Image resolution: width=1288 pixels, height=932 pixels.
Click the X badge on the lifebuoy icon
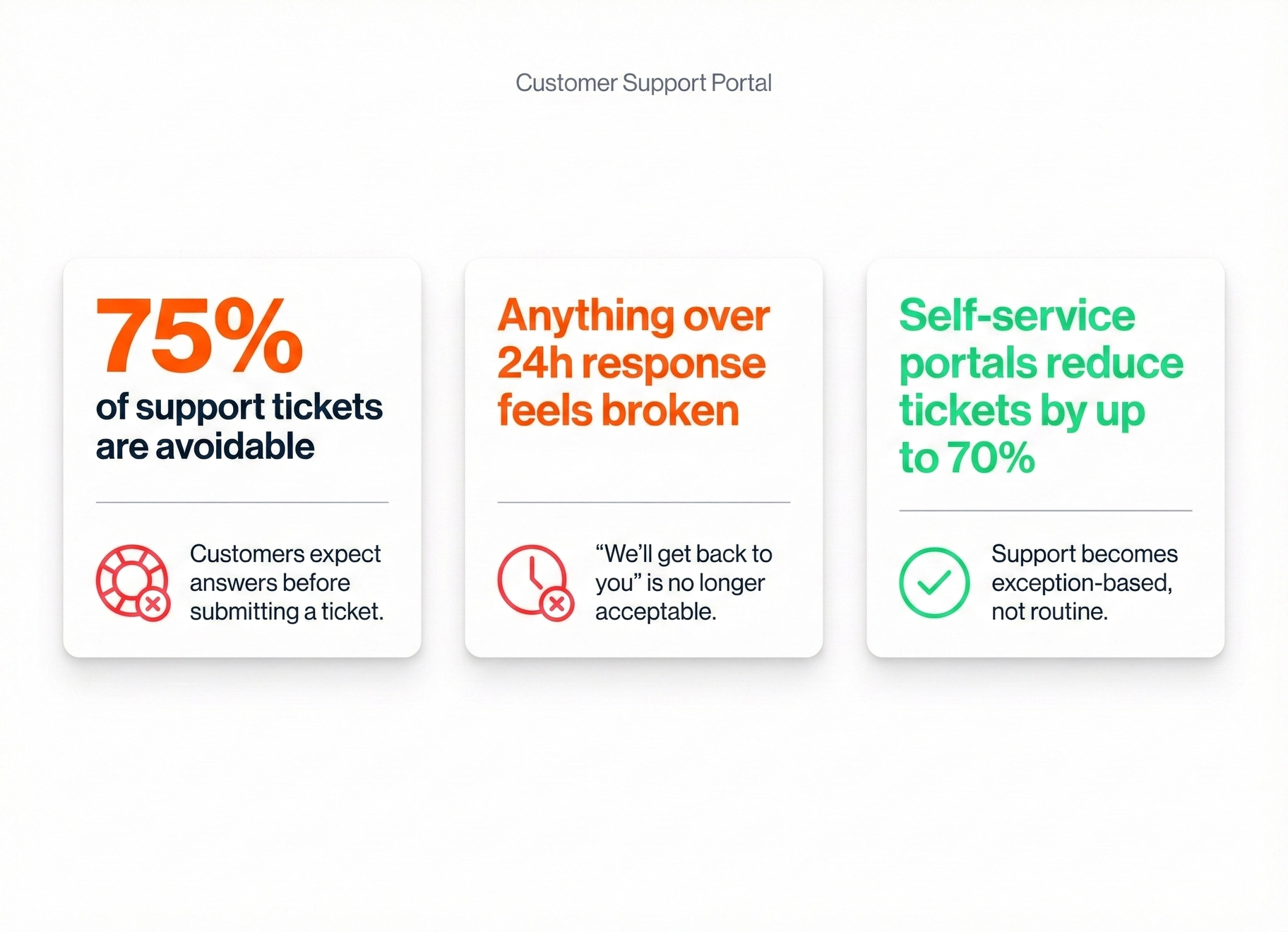point(153,604)
